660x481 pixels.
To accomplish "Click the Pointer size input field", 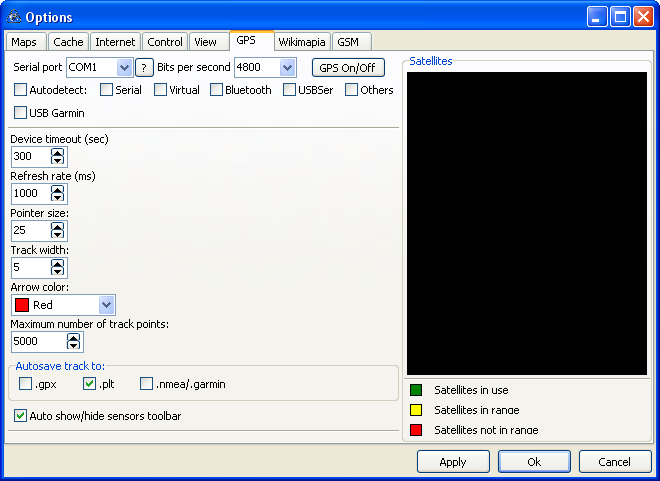I will click(x=30, y=230).
